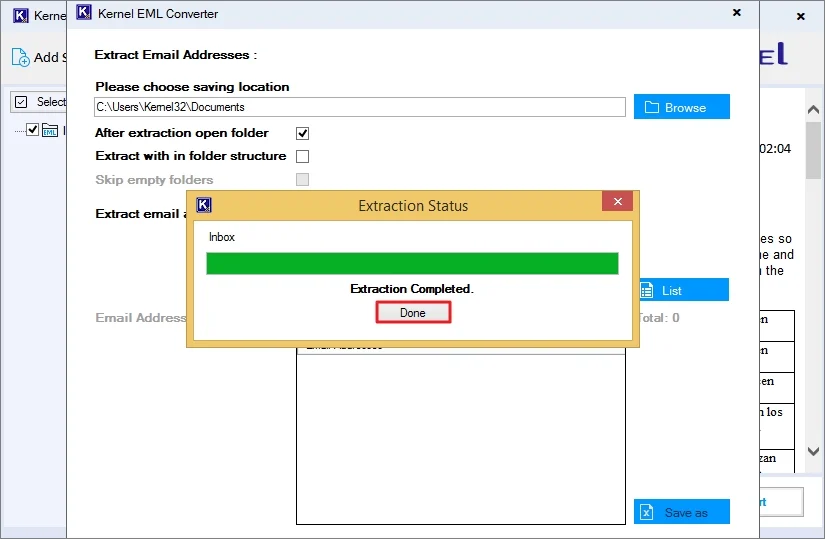The image size is (825, 539).
Task: Click the EML folder icon in tree
Action: tap(50, 130)
